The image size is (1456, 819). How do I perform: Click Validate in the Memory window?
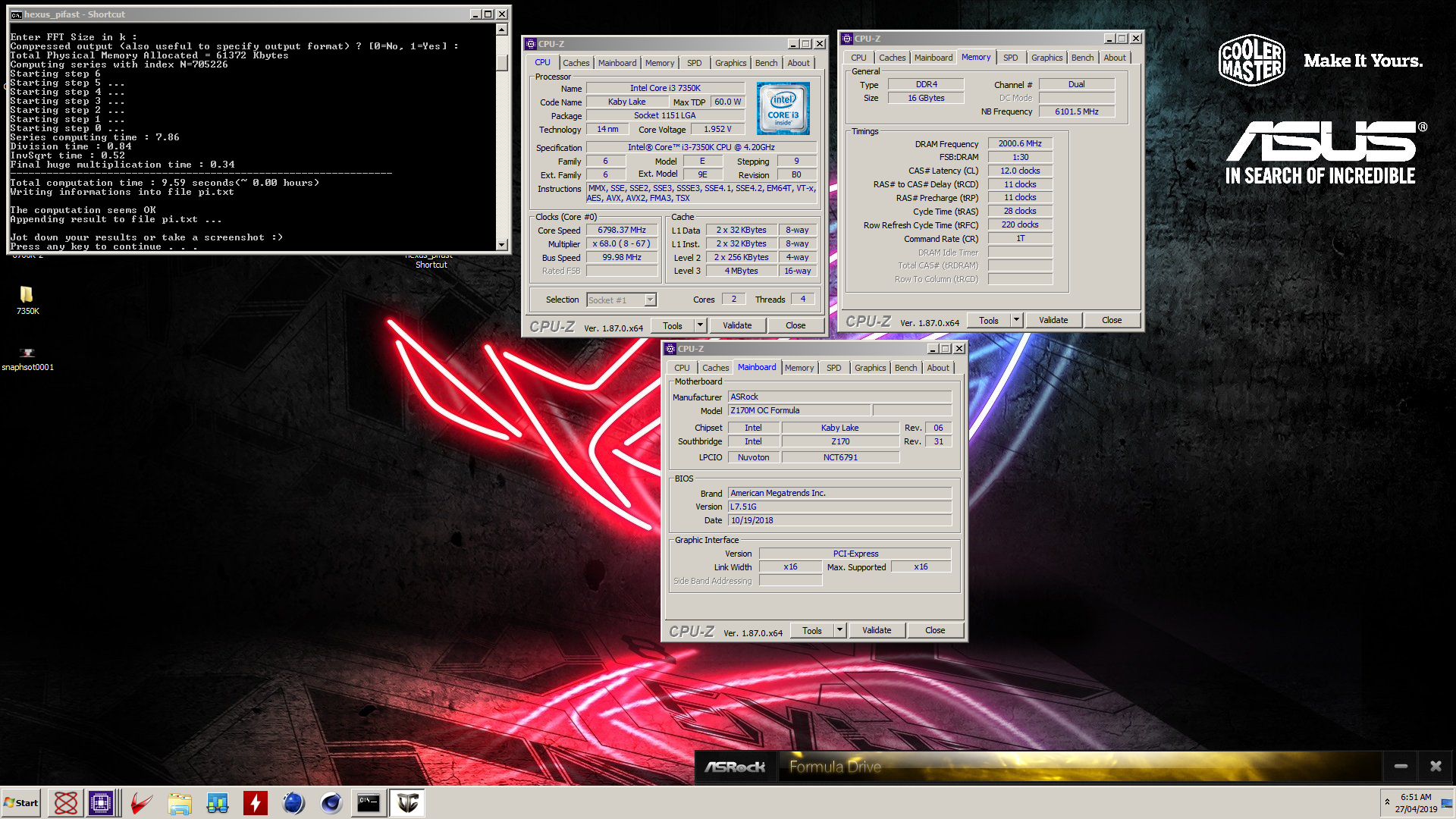point(1053,320)
